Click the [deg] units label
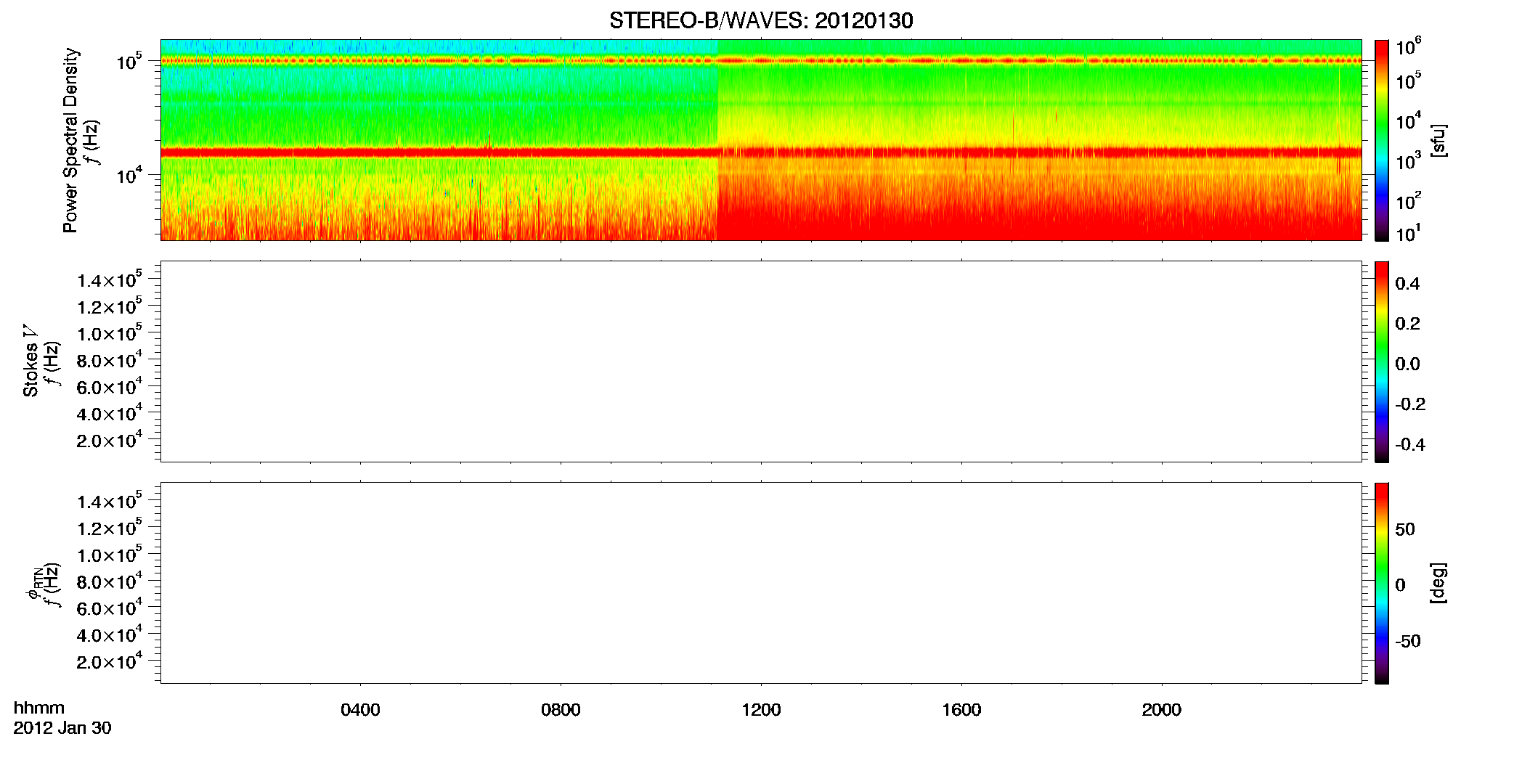 [x=1438, y=583]
